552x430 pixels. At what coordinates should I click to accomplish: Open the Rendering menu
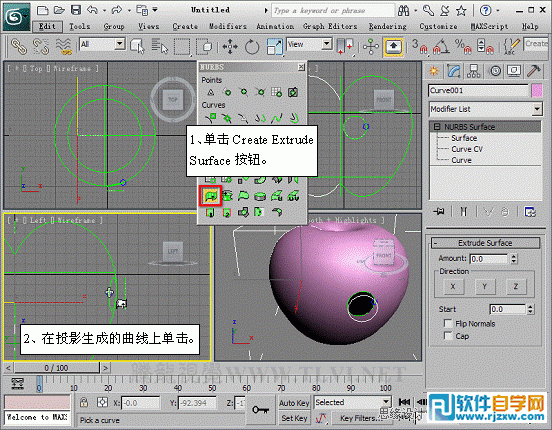point(388,26)
